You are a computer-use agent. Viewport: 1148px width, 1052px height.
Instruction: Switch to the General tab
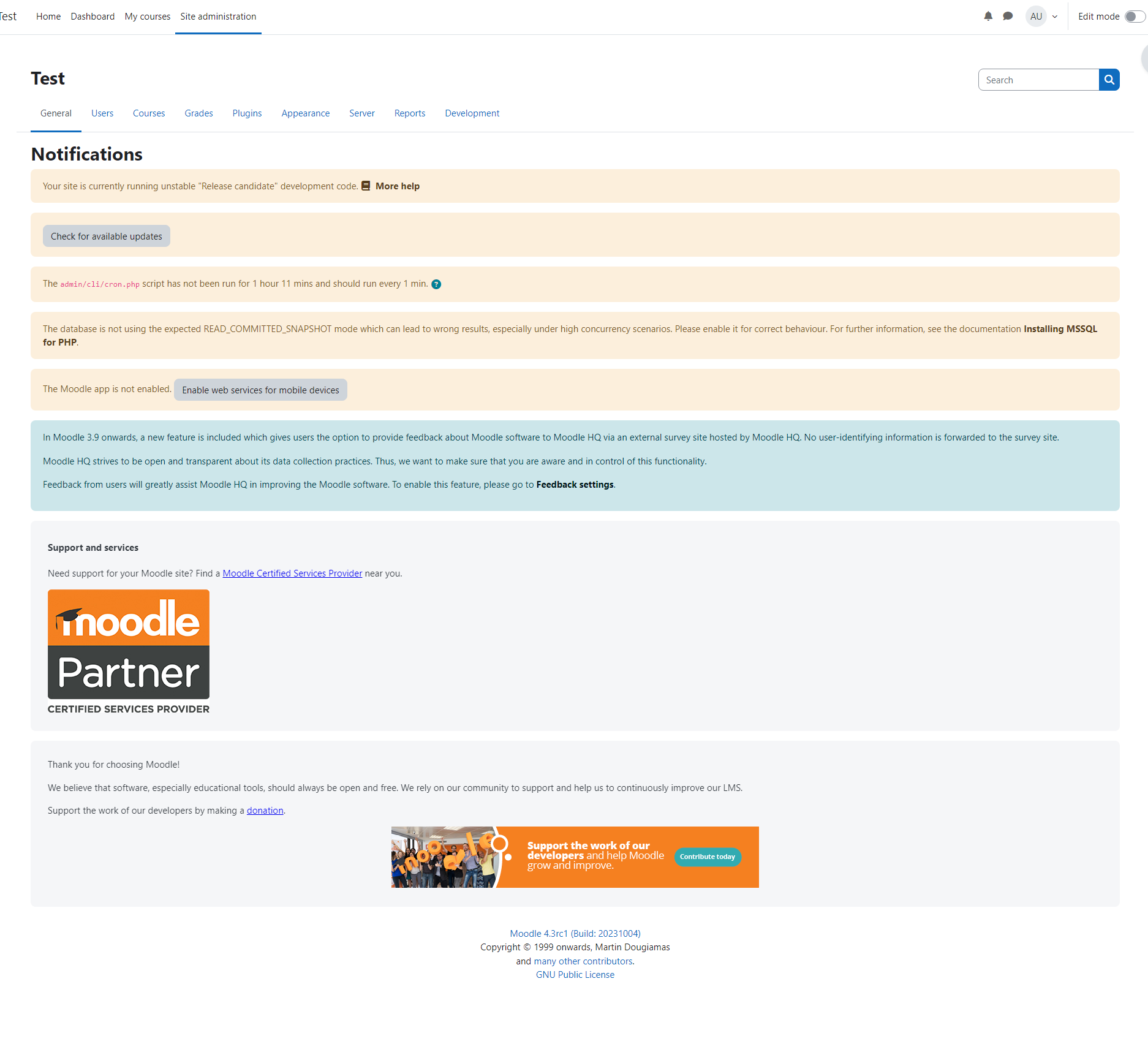[x=56, y=113]
